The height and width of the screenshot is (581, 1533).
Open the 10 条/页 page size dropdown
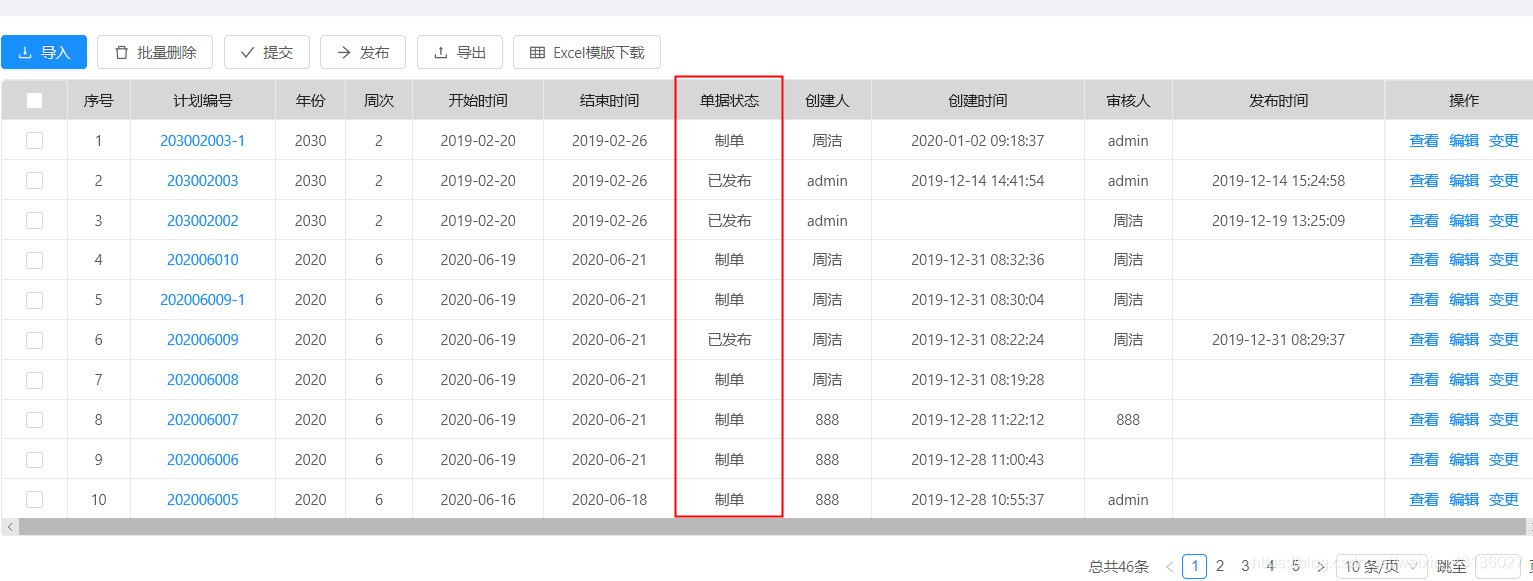[x=1381, y=567]
